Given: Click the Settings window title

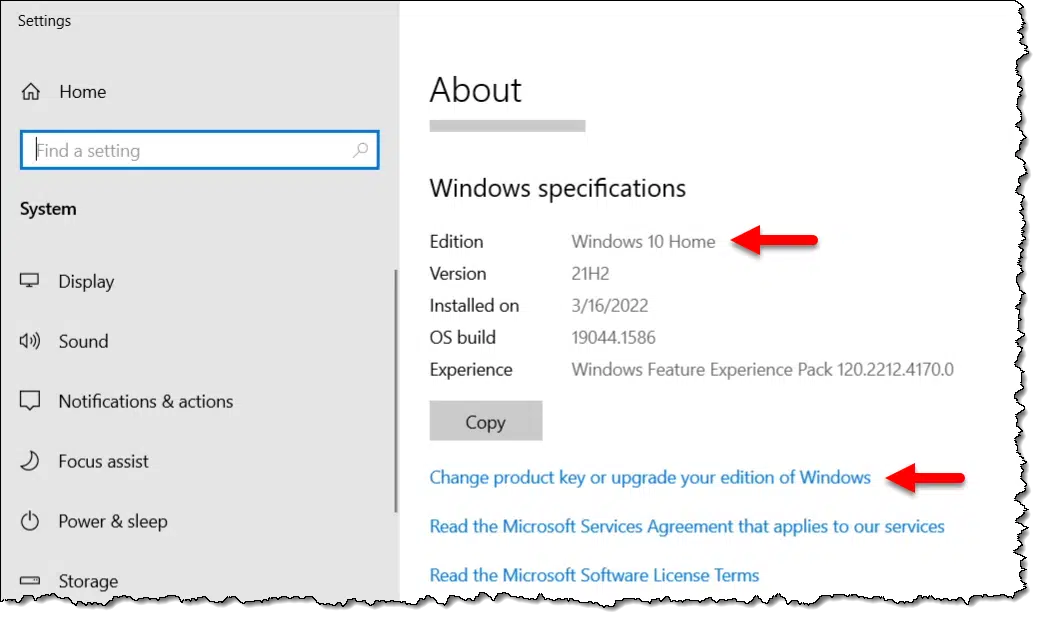Looking at the screenshot, I should [x=44, y=21].
